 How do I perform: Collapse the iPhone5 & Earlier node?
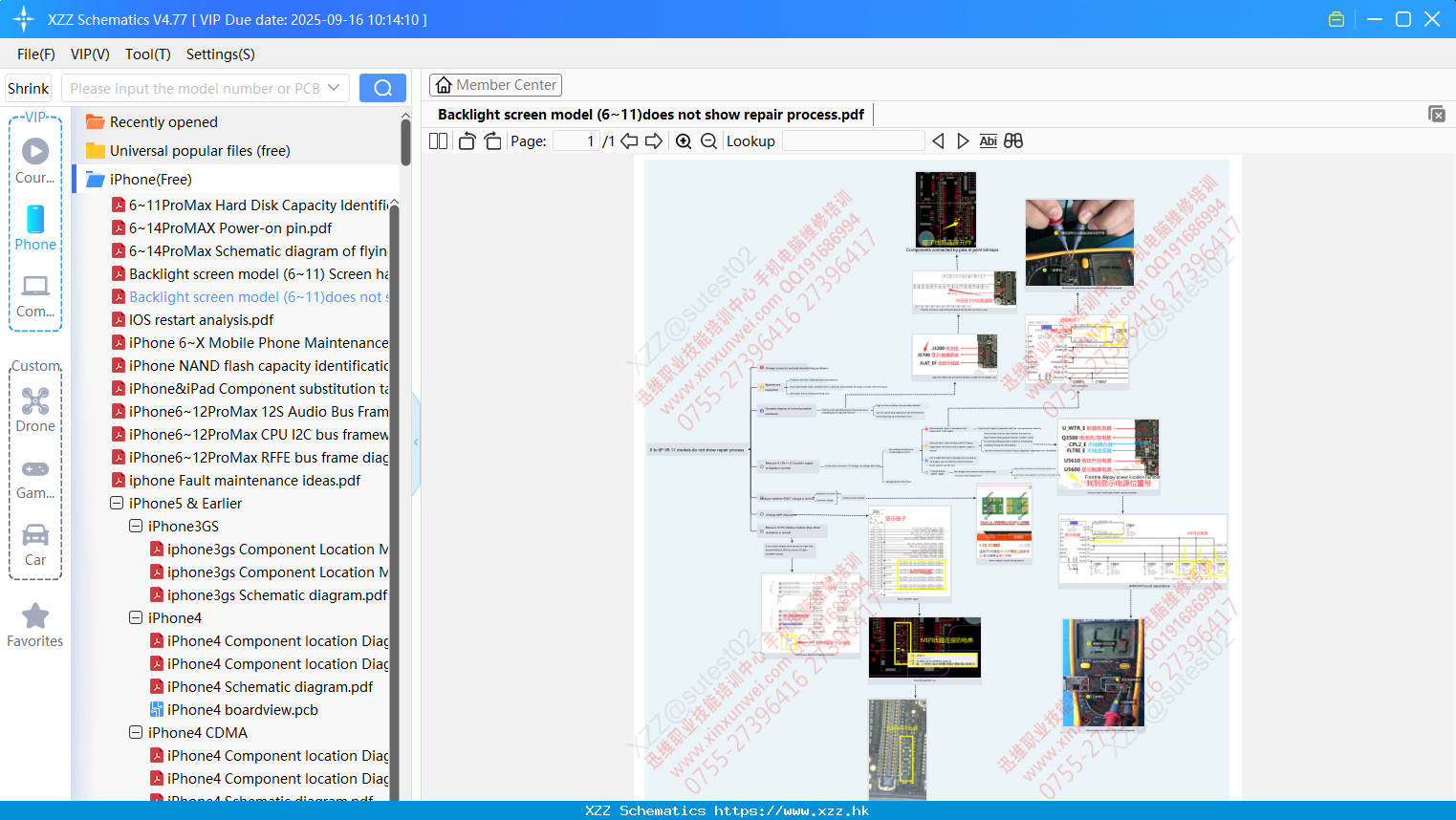pos(117,504)
